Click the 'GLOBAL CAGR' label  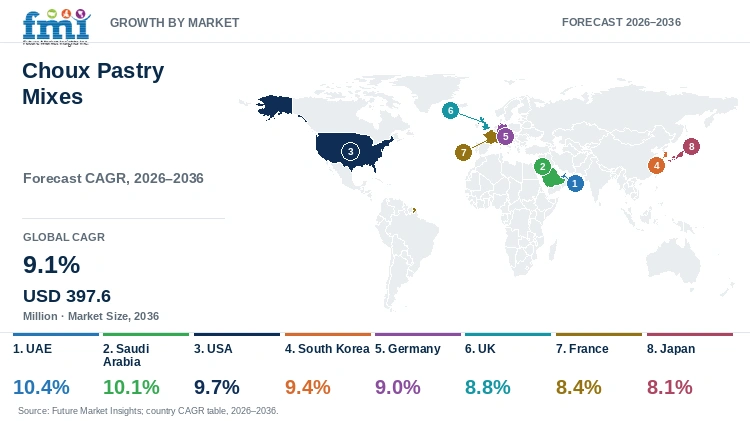click(64, 237)
